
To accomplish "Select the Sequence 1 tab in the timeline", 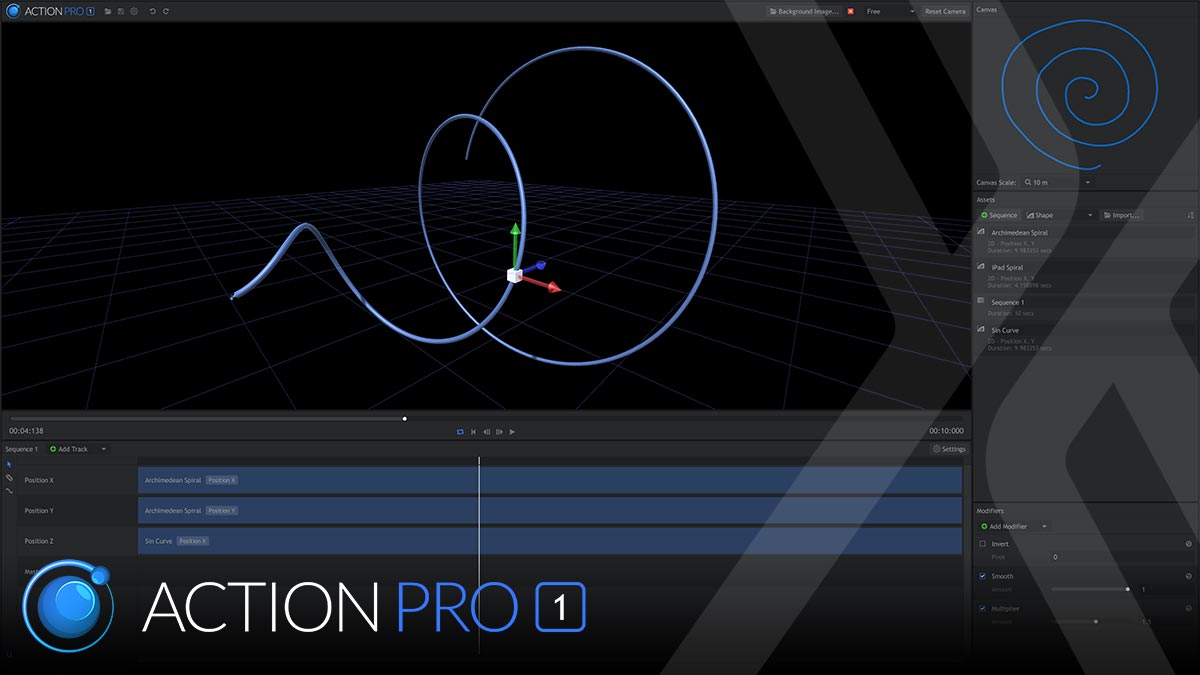I will (x=20, y=449).
